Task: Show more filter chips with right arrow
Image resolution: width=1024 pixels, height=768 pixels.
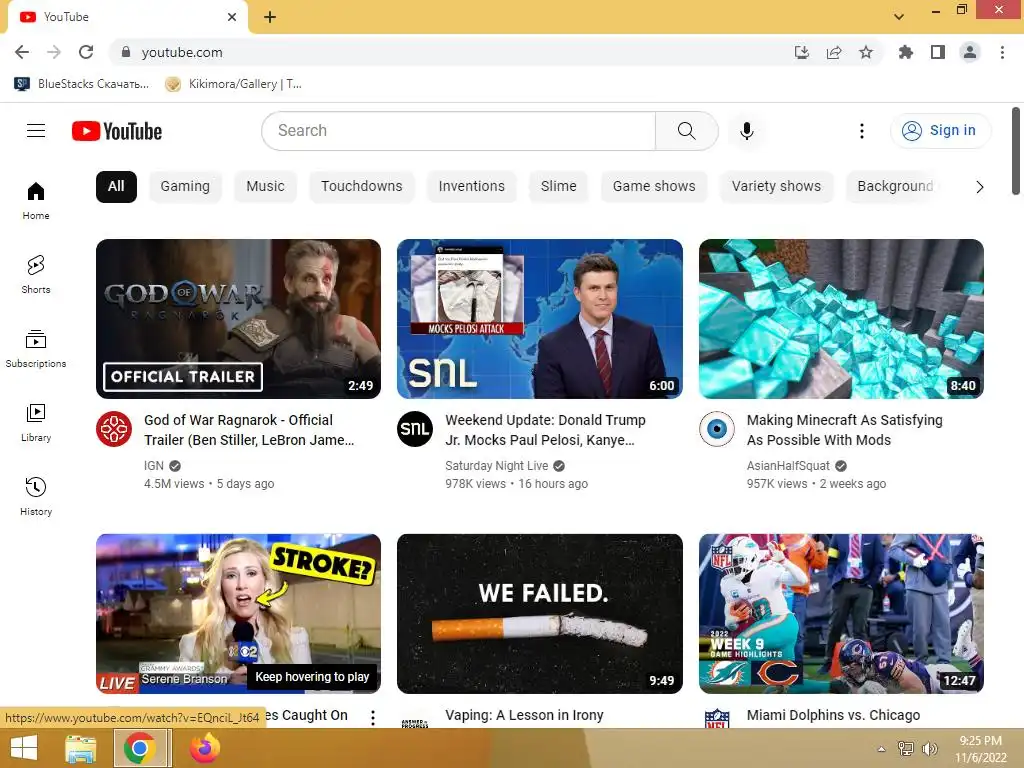Action: tap(979, 187)
